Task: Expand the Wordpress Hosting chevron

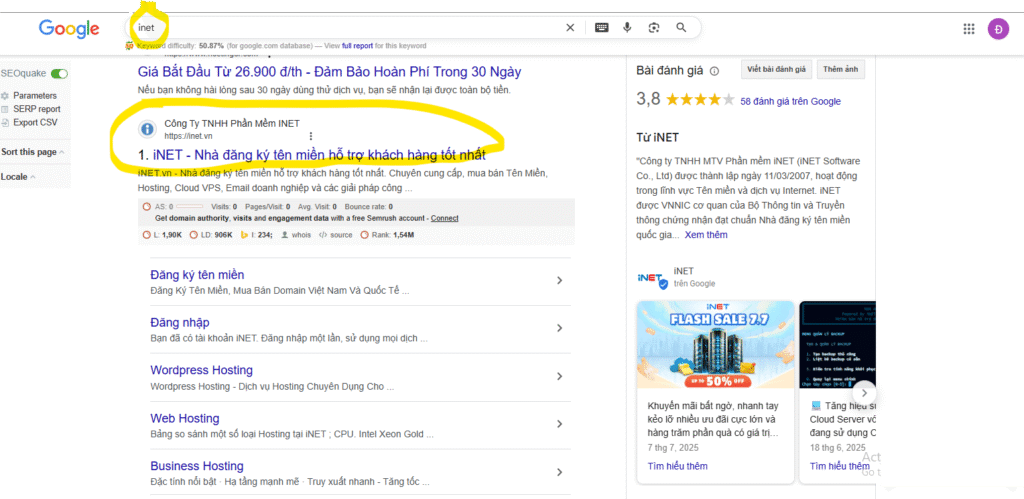Action: [559, 376]
